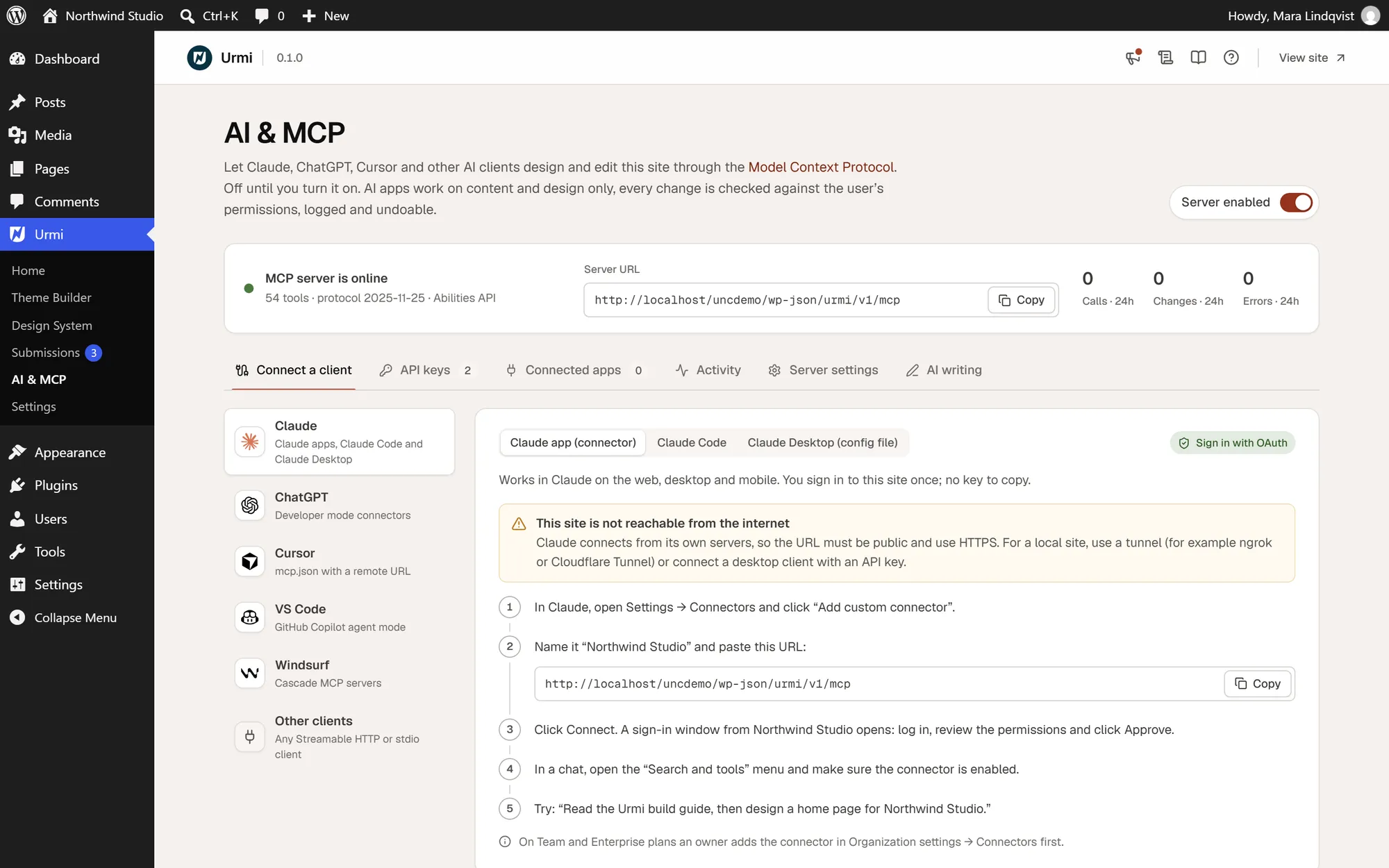This screenshot has width=1389, height=868.
Task: Open Users in the sidebar
Action: (x=77, y=519)
